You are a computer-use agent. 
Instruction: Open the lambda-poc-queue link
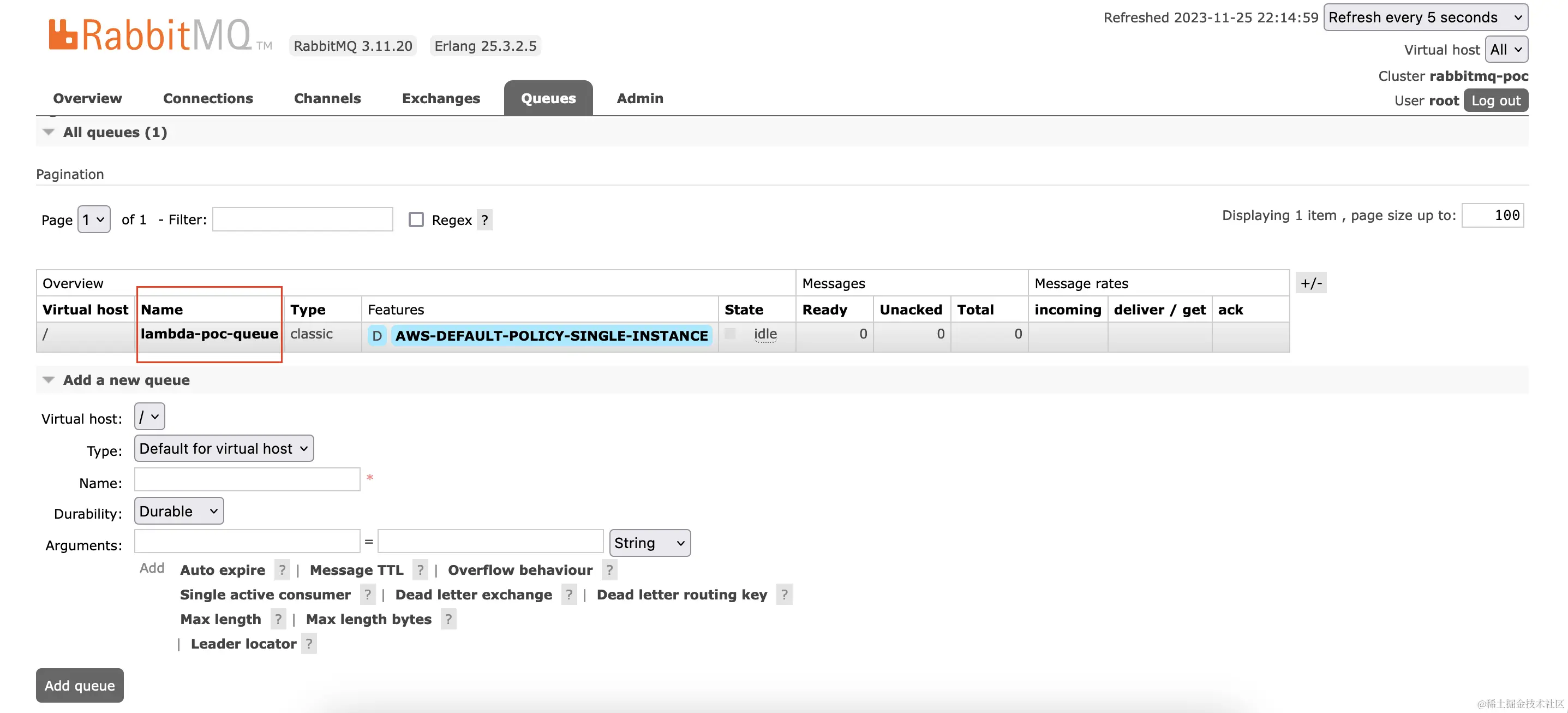click(209, 334)
